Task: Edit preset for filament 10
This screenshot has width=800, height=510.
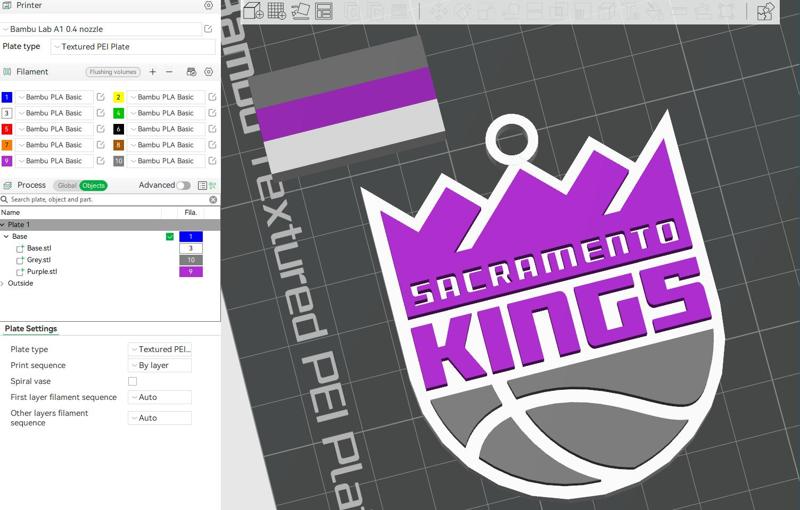Action: pos(212,161)
